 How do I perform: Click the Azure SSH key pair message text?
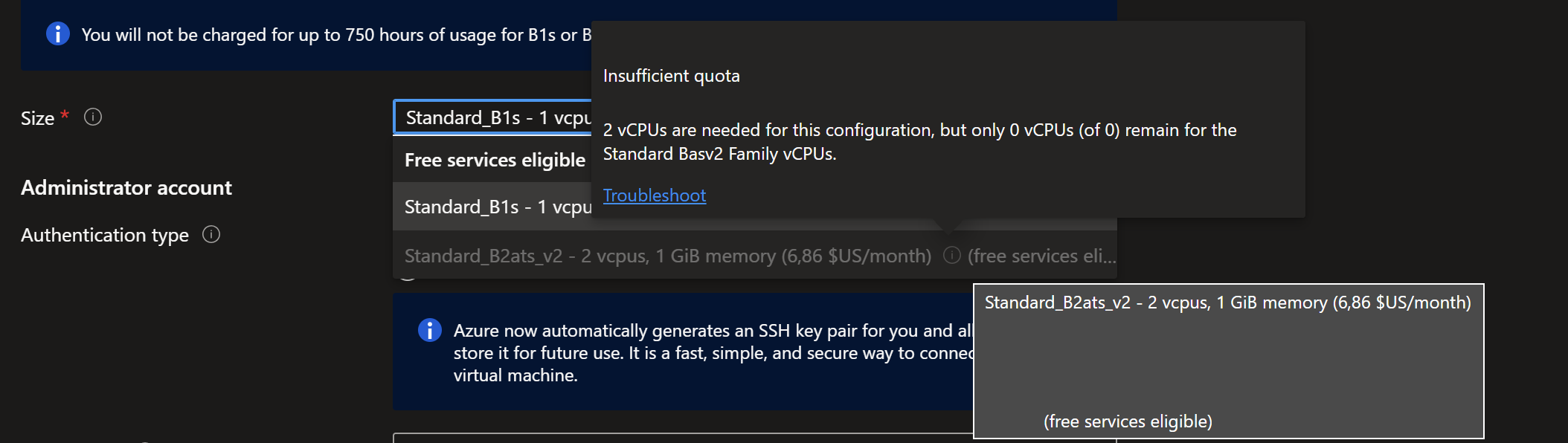point(713,353)
